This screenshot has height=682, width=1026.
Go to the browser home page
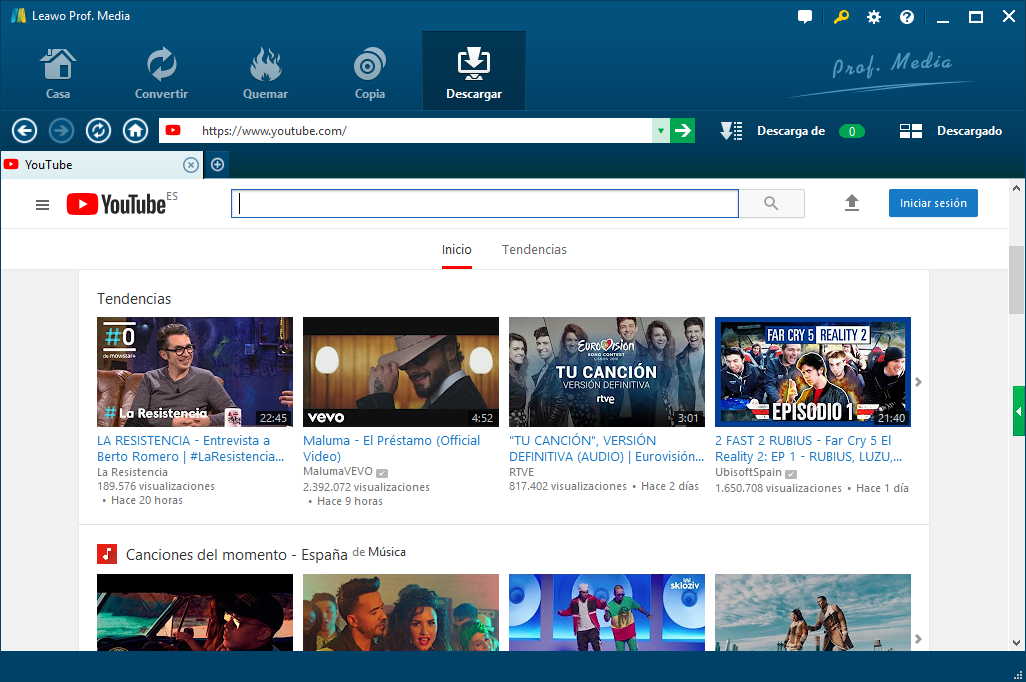[135, 131]
